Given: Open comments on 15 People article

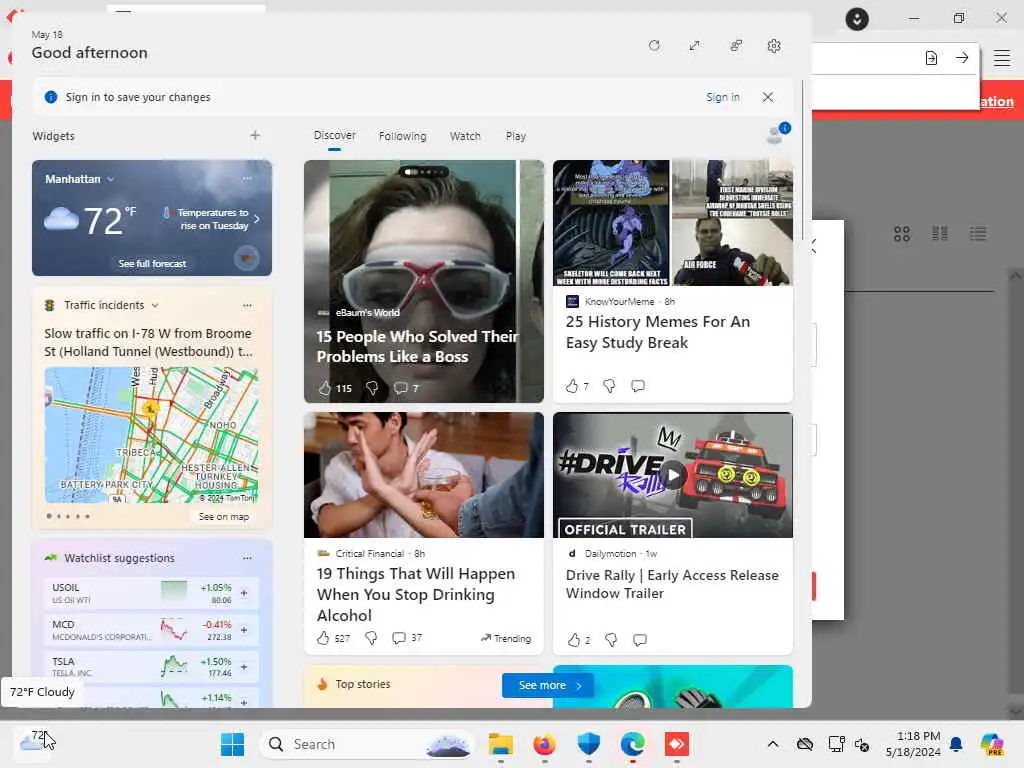Looking at the screenshot, I should pos(400,388).
